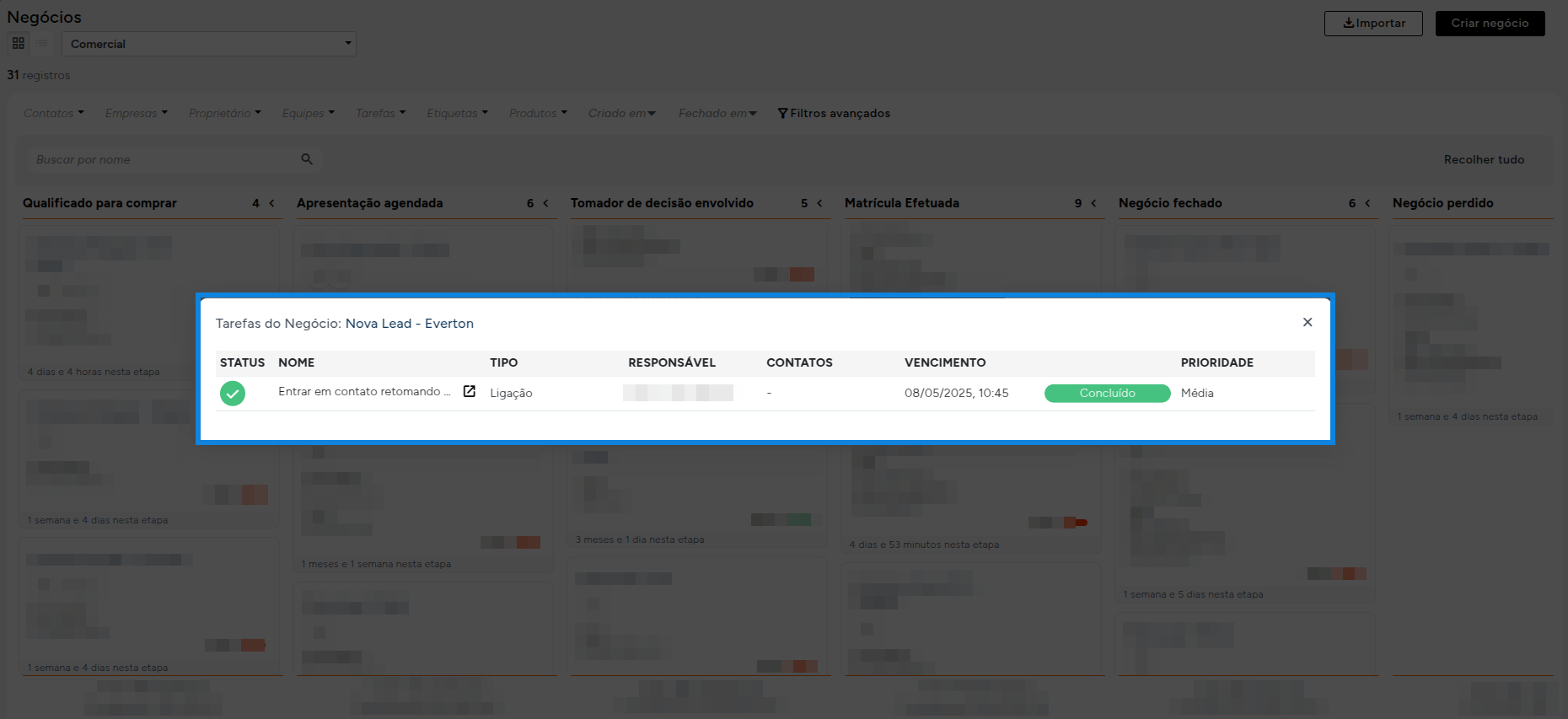Open task in new window icon

pos(470,391)
